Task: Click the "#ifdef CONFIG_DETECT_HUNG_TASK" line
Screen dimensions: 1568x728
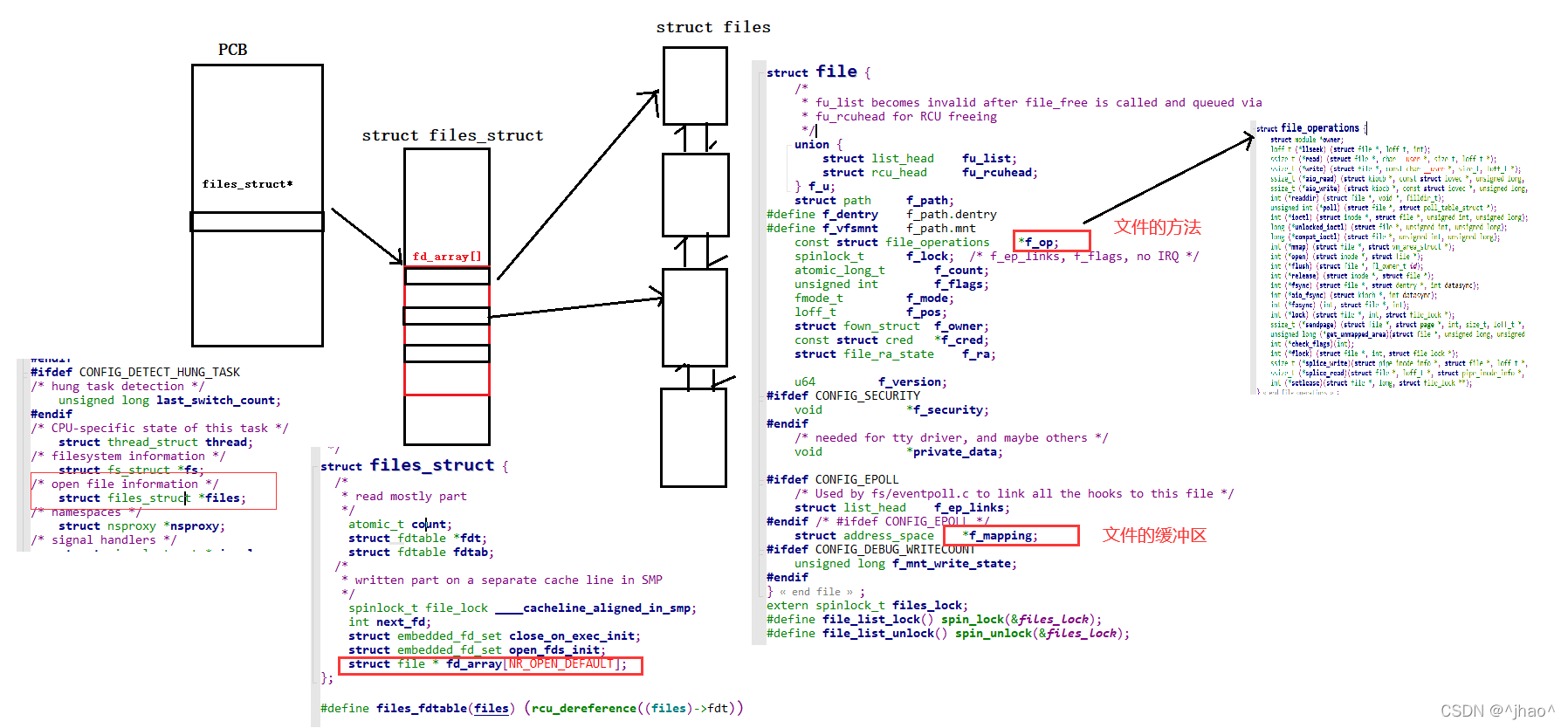Action: (x=135, y=372)
